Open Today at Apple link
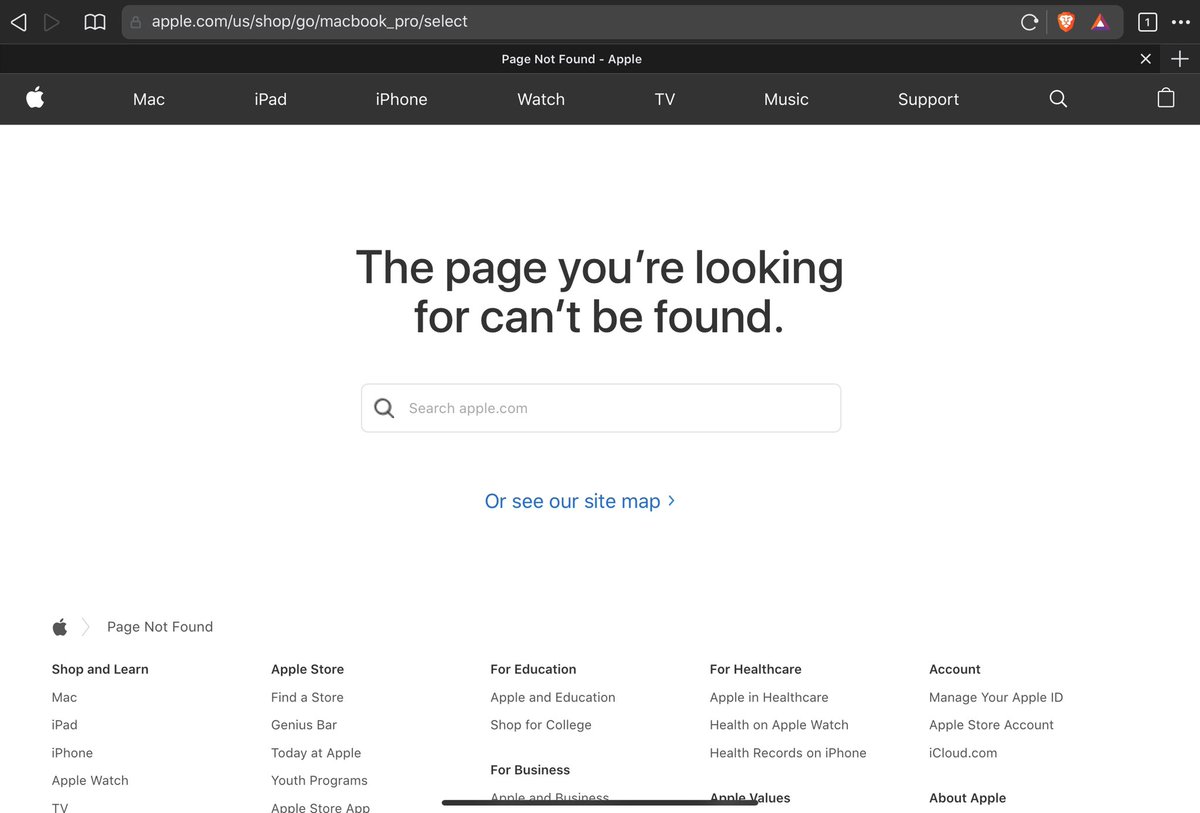Screen dimensions: 1200x813 point(316,753)
